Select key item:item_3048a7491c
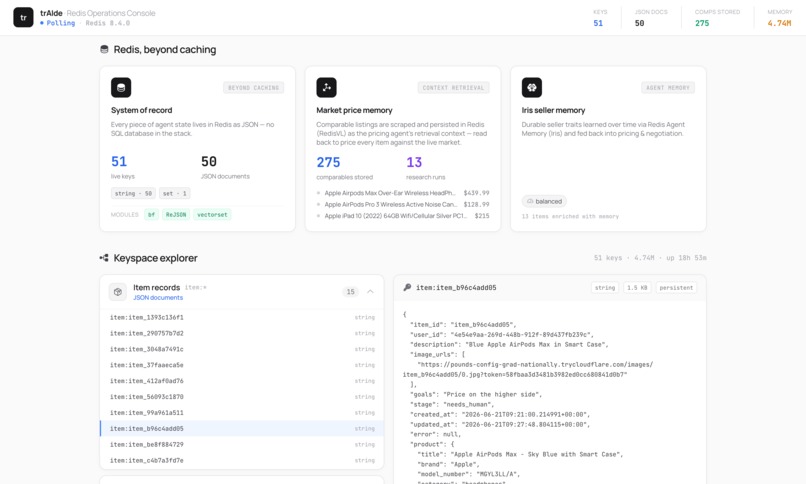The width and height of the screenshot is (806, 484). point(242,349)
